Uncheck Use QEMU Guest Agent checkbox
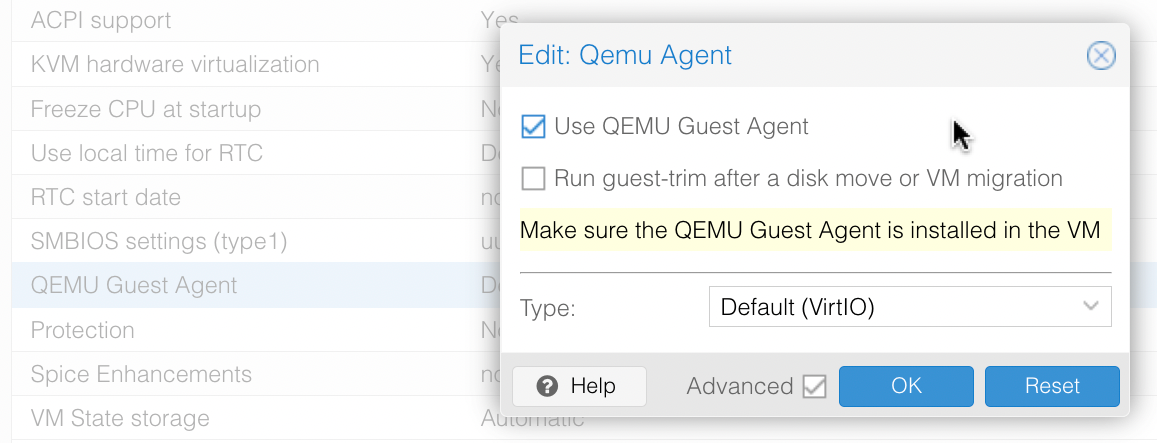 click(533, 127)
